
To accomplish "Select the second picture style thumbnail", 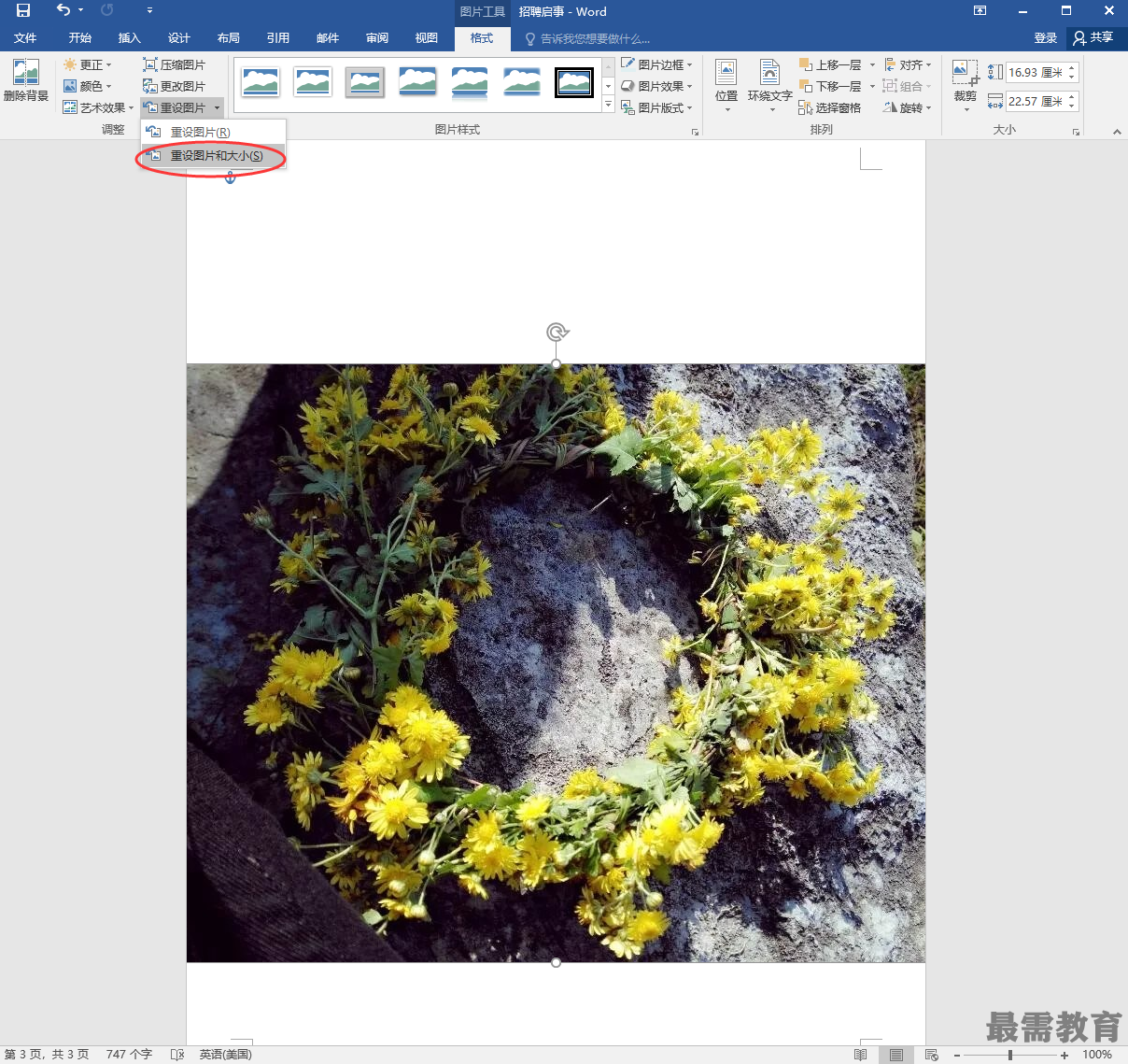I will coord(313,82).
